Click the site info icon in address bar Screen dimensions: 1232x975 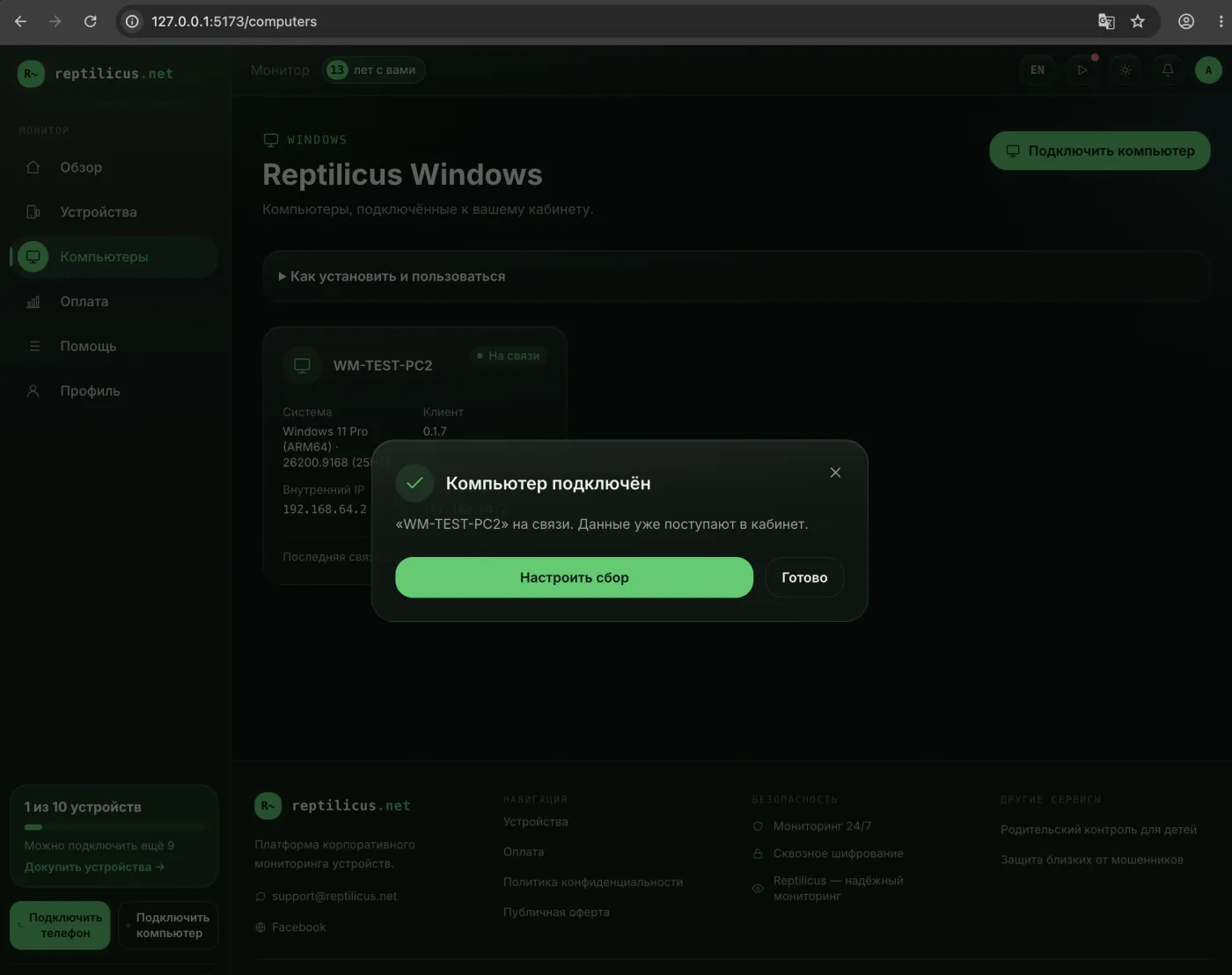point(132,21)
